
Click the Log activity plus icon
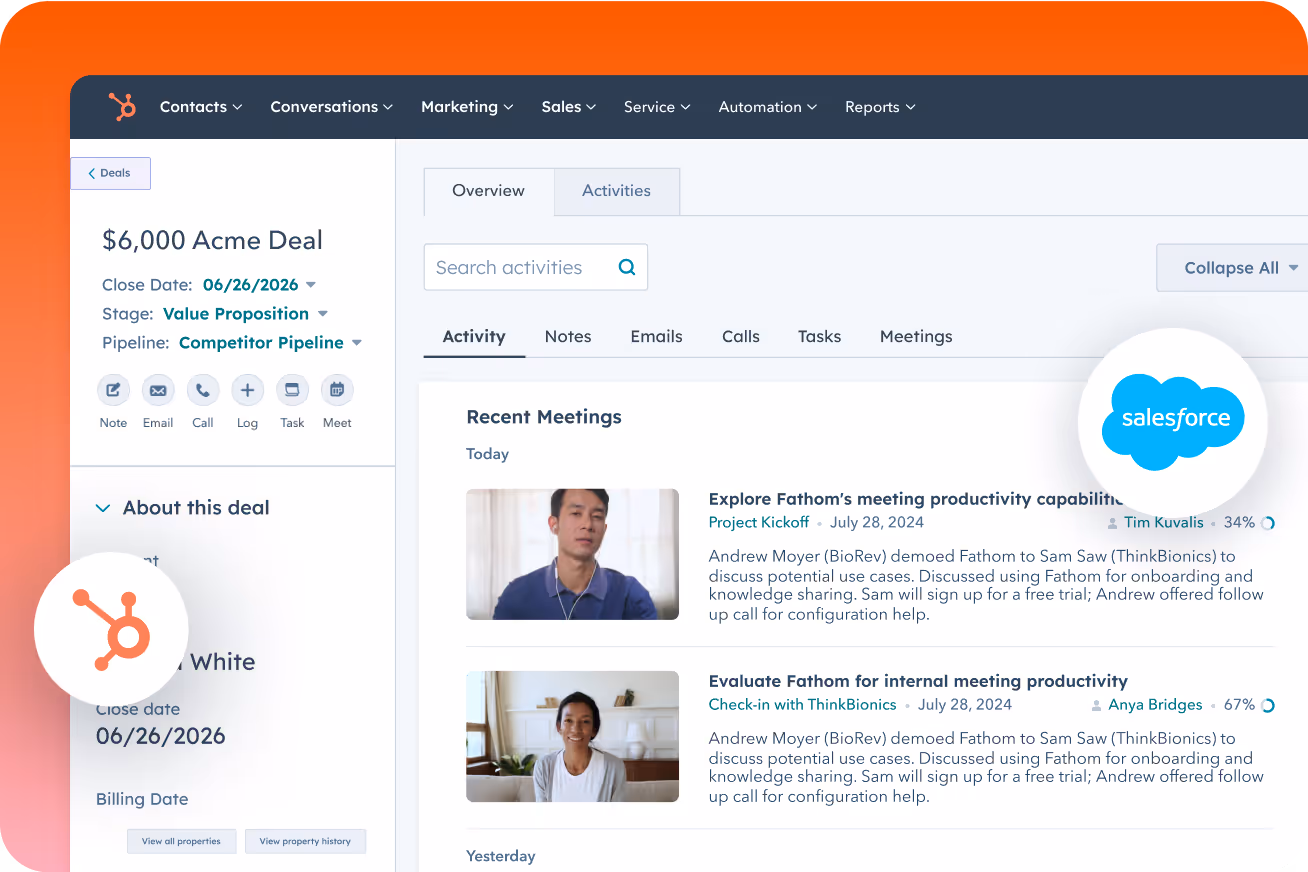(x=248, y=390)
